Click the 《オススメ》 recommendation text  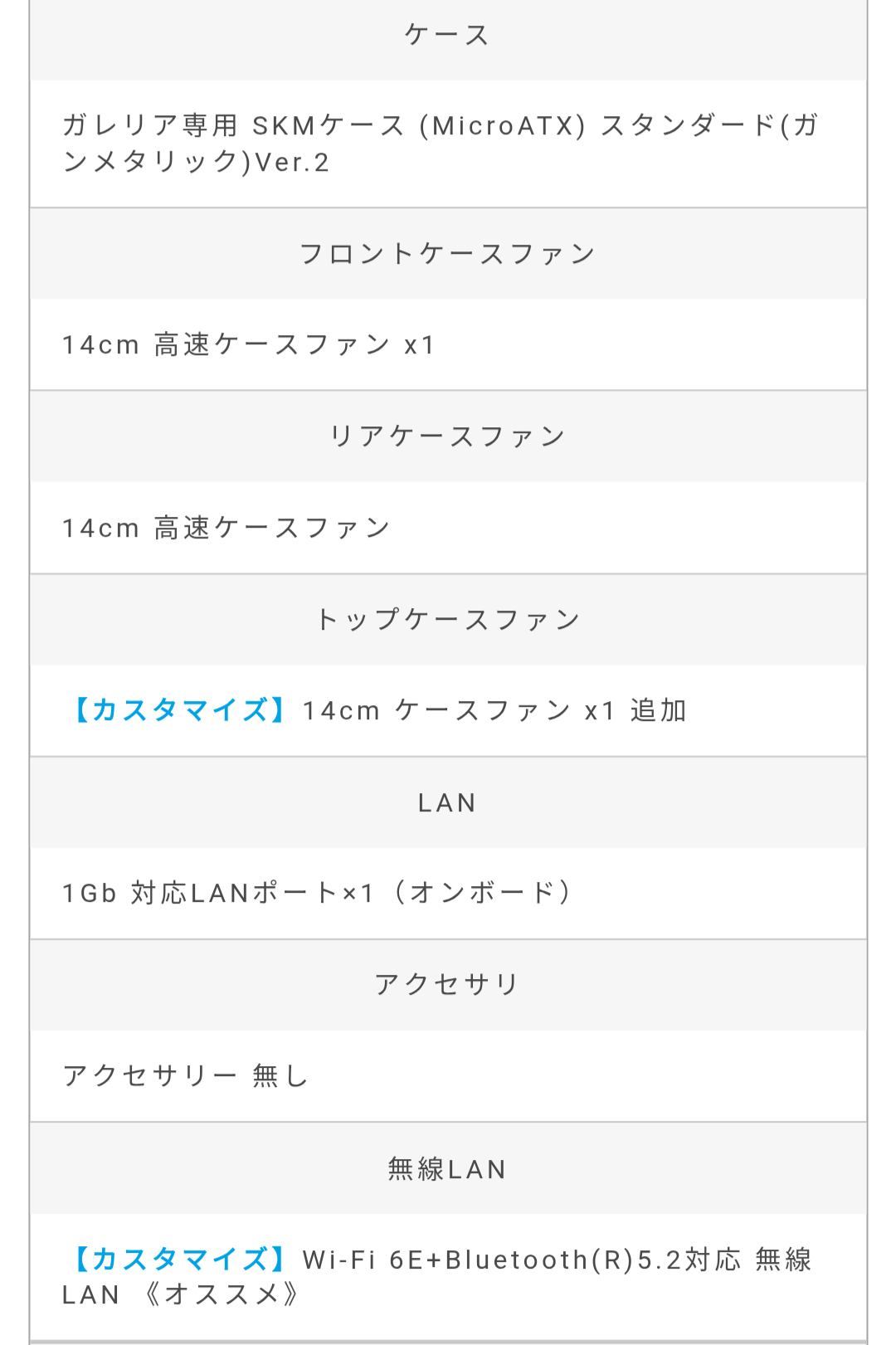point(222,1295)
